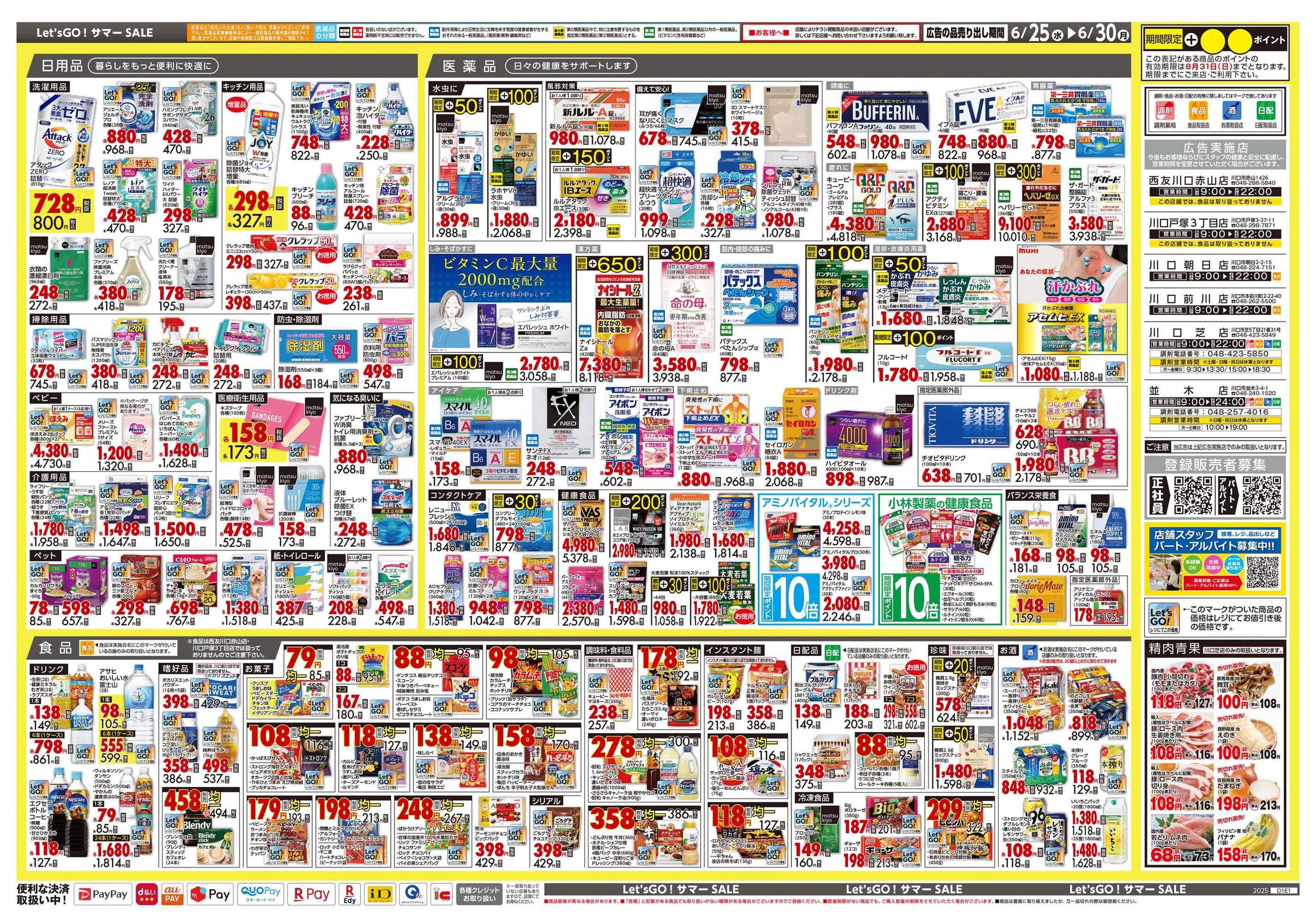Click the 洗濯用品 category label
Viewport: 1316px width, 924px height.
[50, 86]
